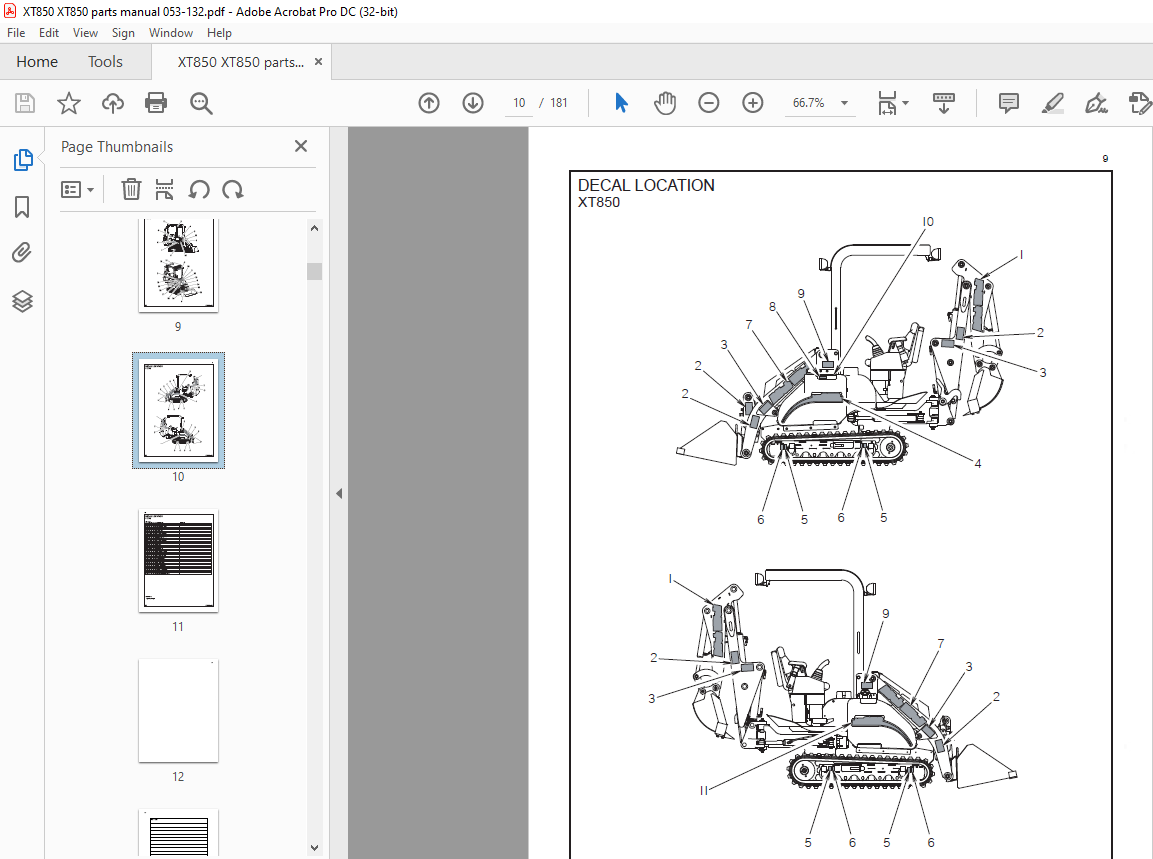Add a comment sticky note
Screen dimensions: 1153x859
click(x=1009, y=103)
